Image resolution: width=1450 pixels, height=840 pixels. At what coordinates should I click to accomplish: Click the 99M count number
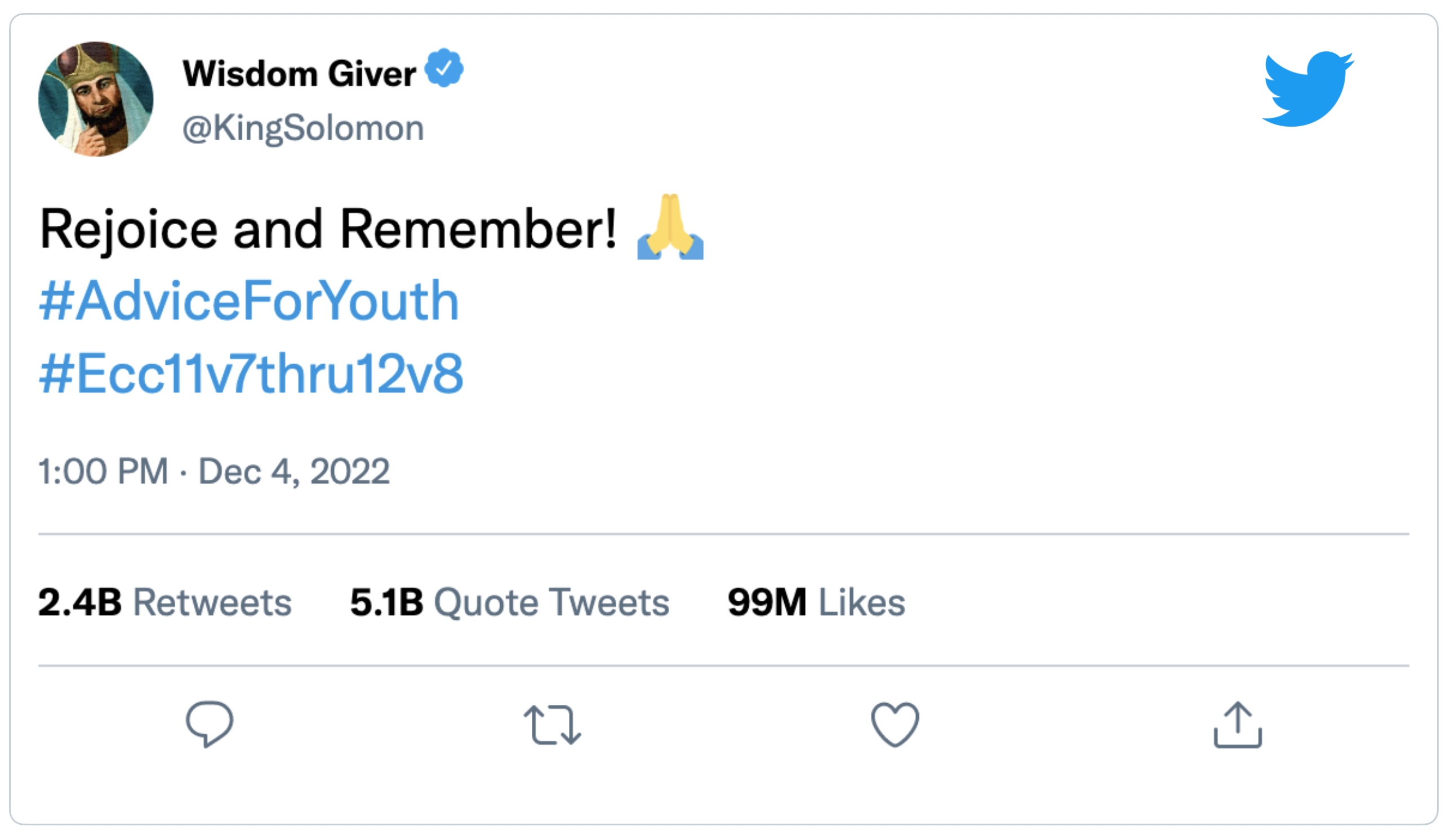pos(767,602)
